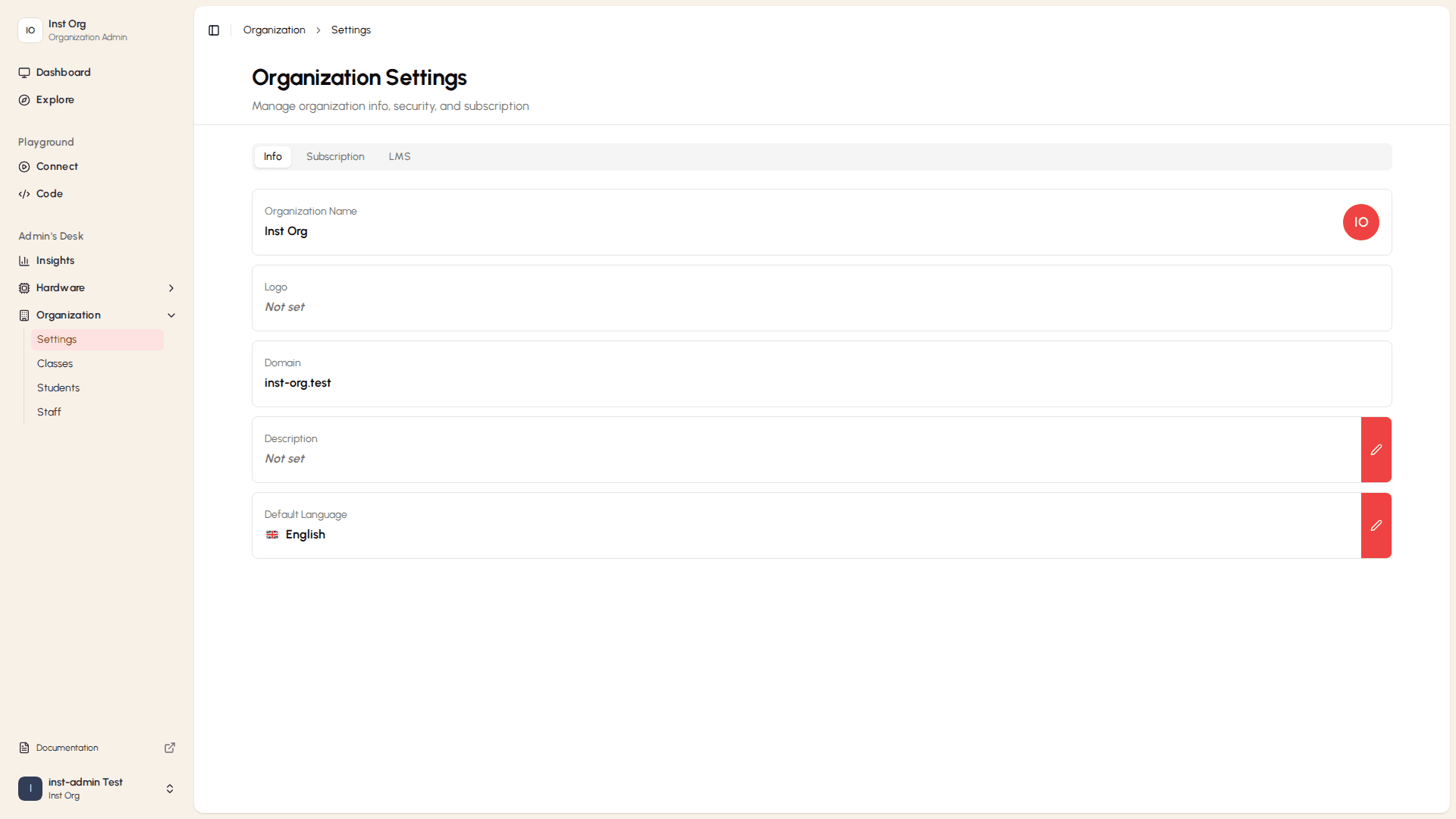Viewport: 1456px width, 819px height.
Task: Expand the Hardware submenu chevron
Action: 171,288
